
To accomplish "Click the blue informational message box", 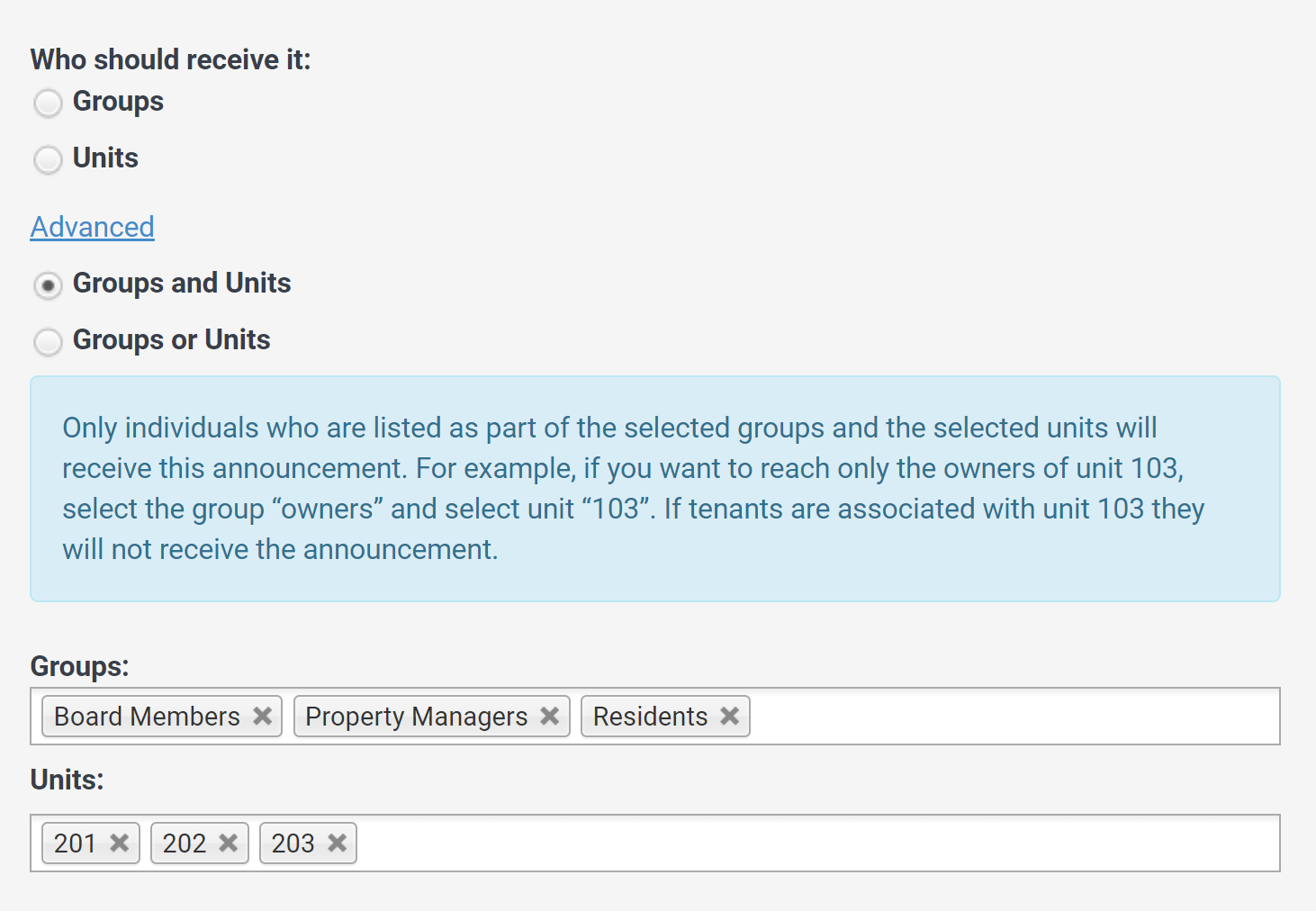I will point(655,489).
